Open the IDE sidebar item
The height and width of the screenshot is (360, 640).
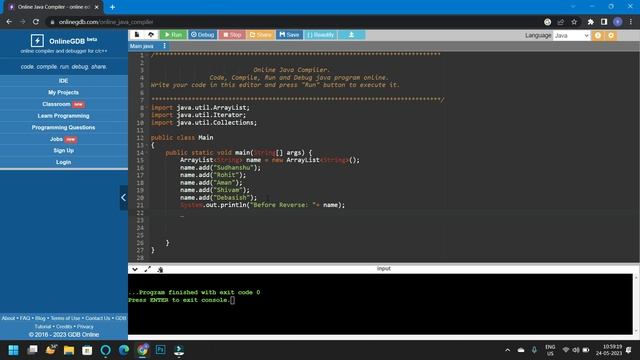click(x=63, y=81)
